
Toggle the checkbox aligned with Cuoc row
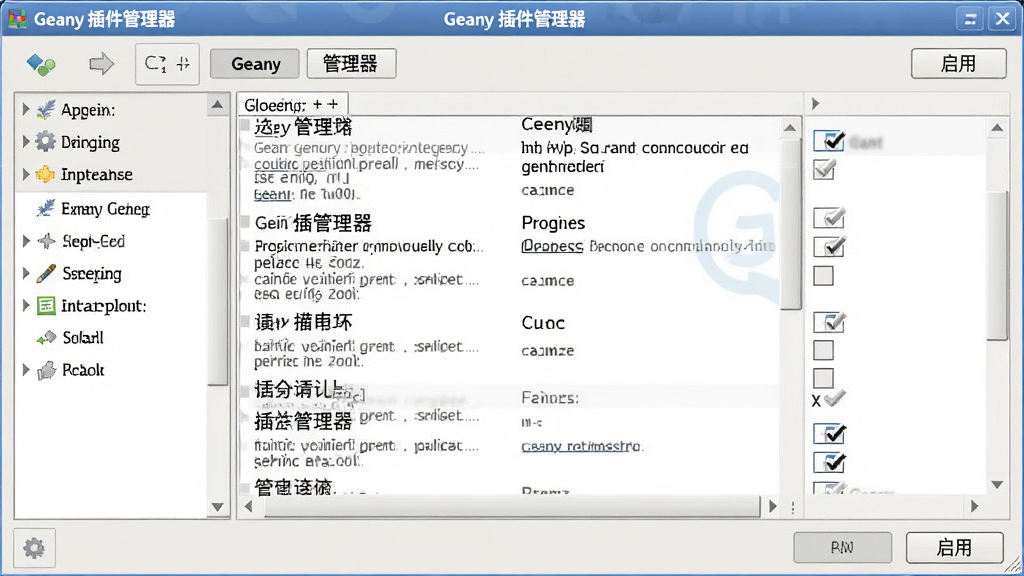click(x=829, y=322)
